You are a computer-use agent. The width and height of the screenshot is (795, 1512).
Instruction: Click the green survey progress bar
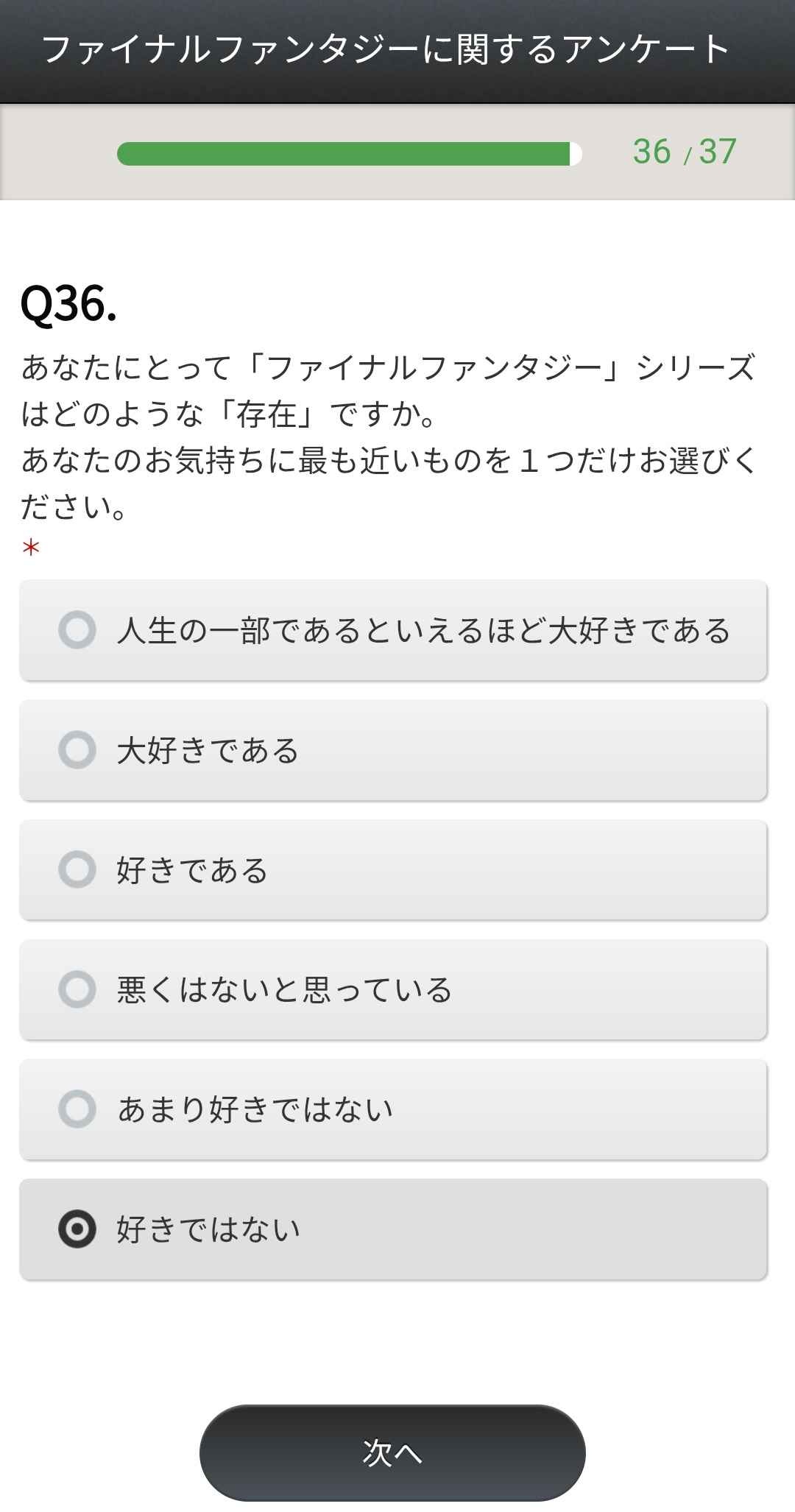point(343,154)
